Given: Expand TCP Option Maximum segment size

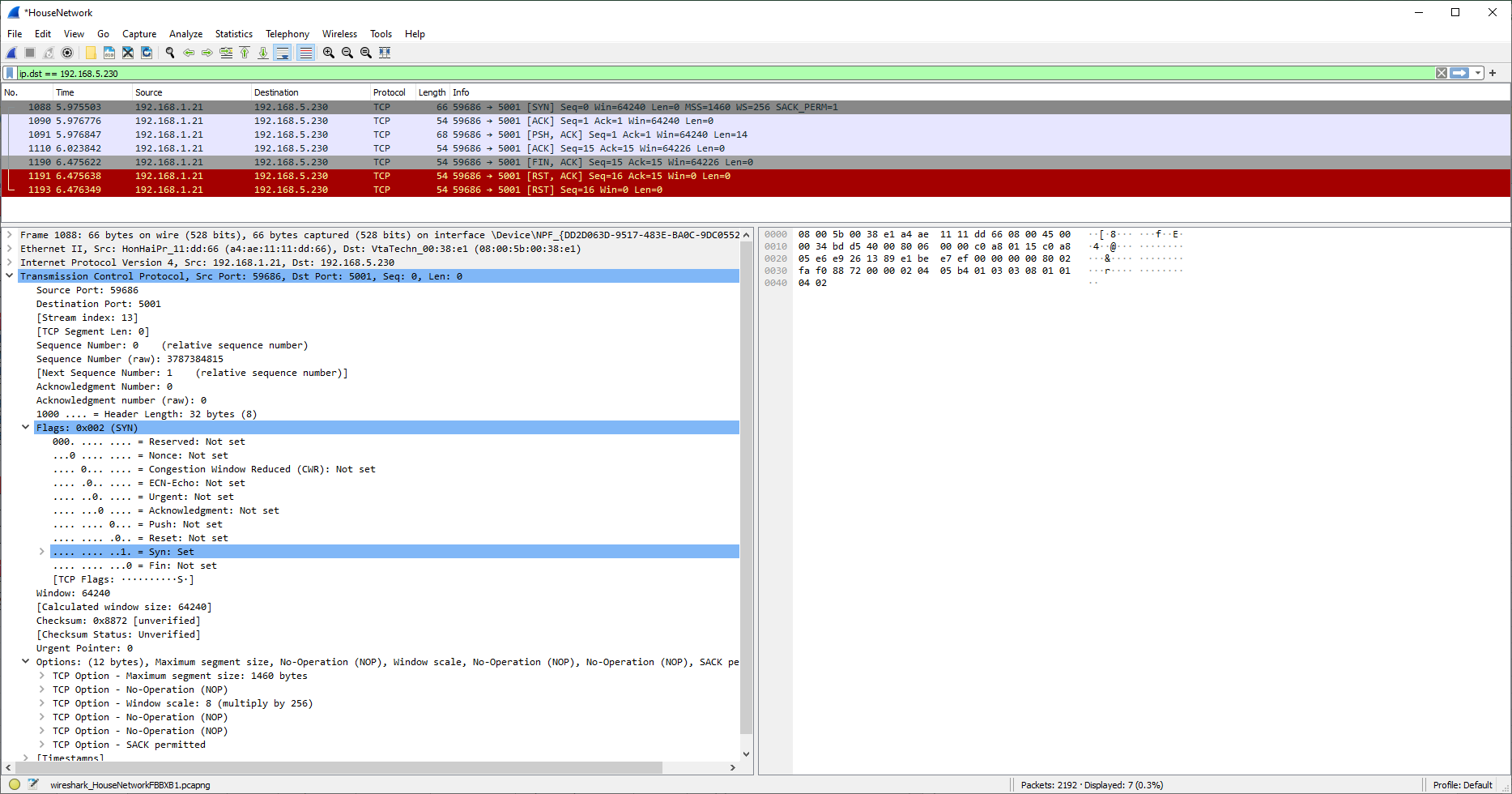Looking at the screenshot, I should tap(42, 676).
